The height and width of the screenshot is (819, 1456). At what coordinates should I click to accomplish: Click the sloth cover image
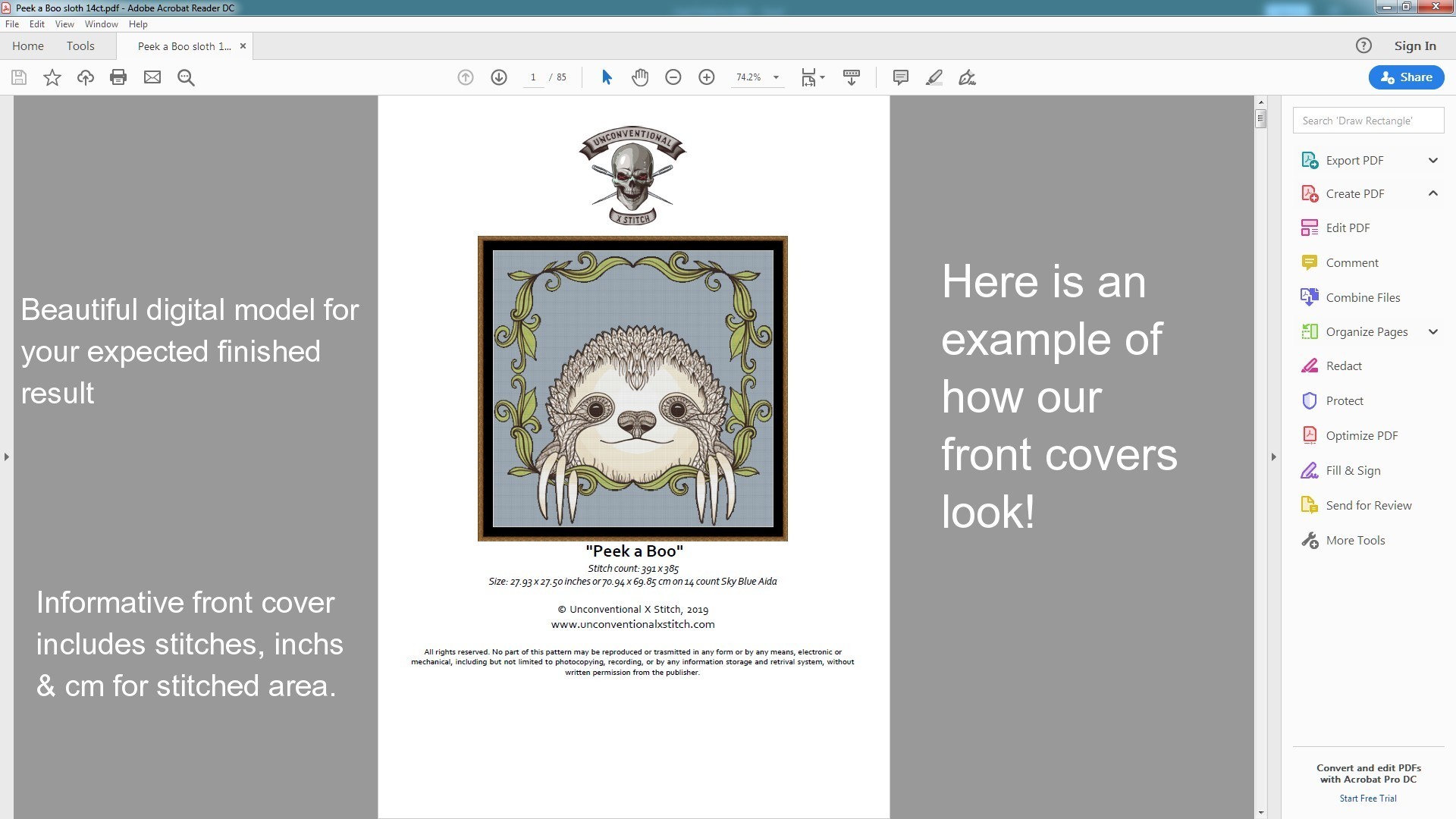click(632, 388)
